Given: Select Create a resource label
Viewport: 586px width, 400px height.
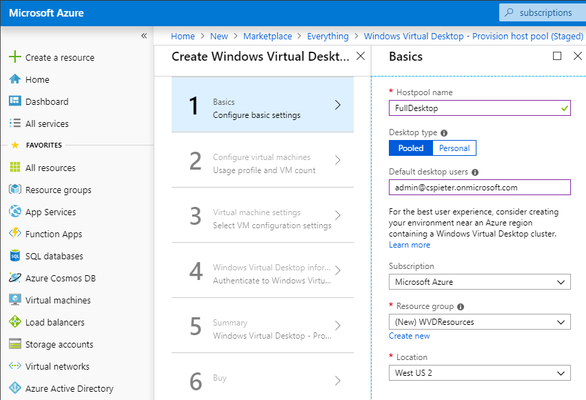Looking at the screenshot, I should [x=60, y=58].
